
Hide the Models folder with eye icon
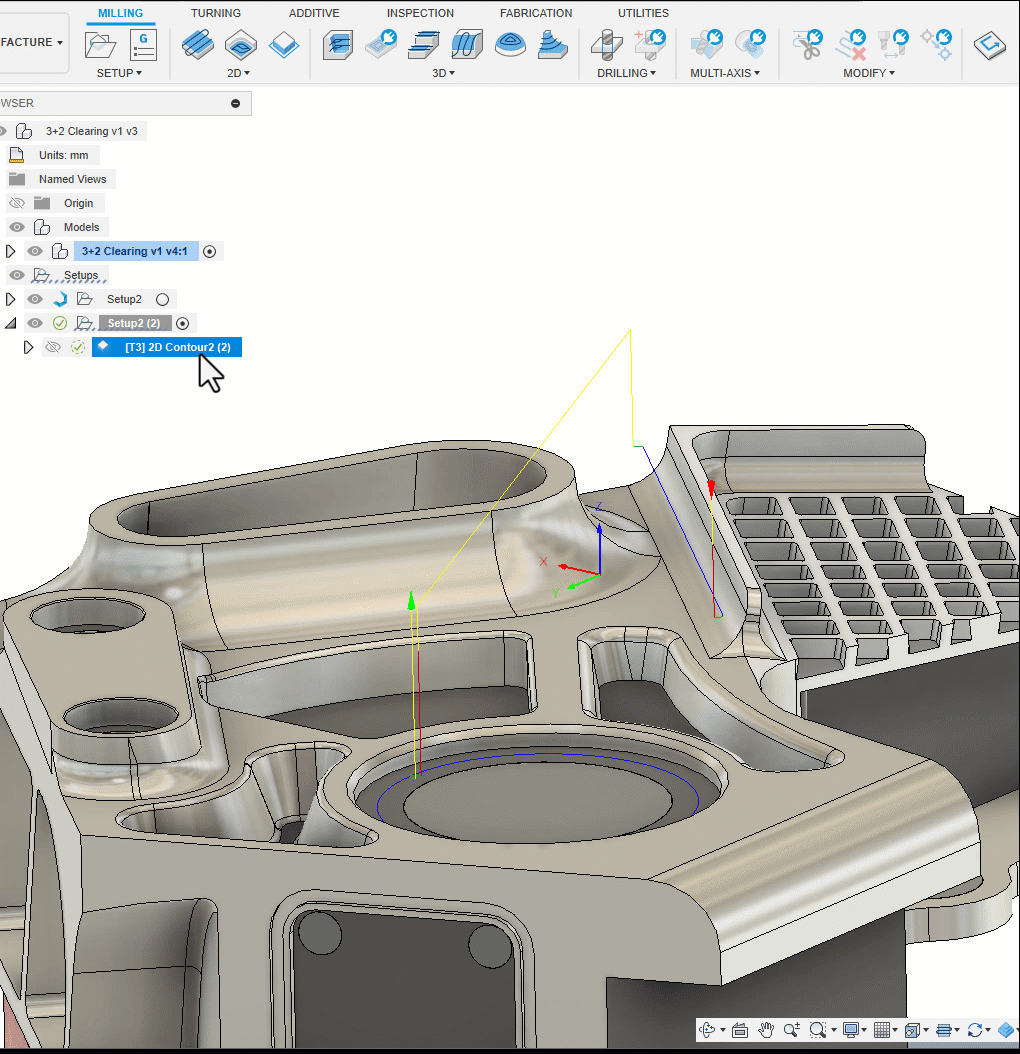click(16, 227)
